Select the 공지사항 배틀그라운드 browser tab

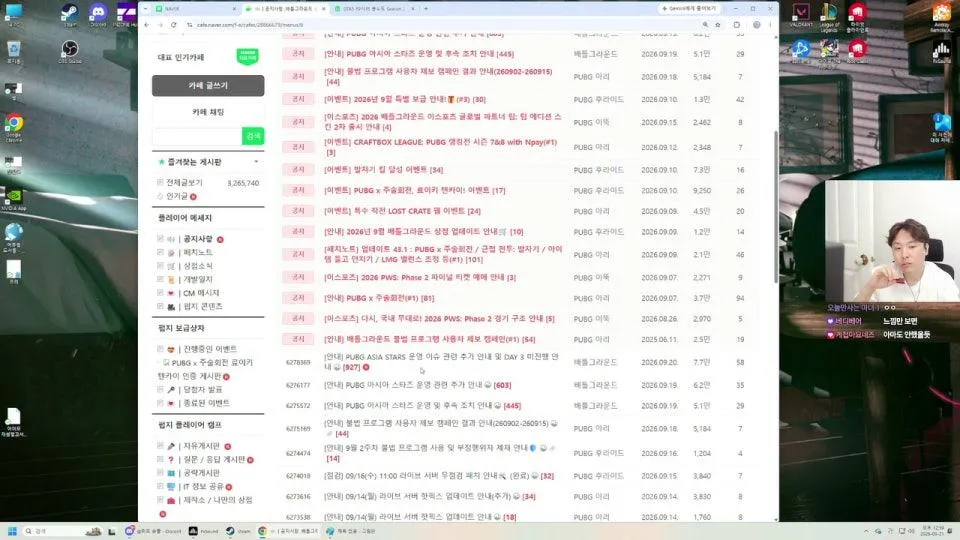pos(285,9)
